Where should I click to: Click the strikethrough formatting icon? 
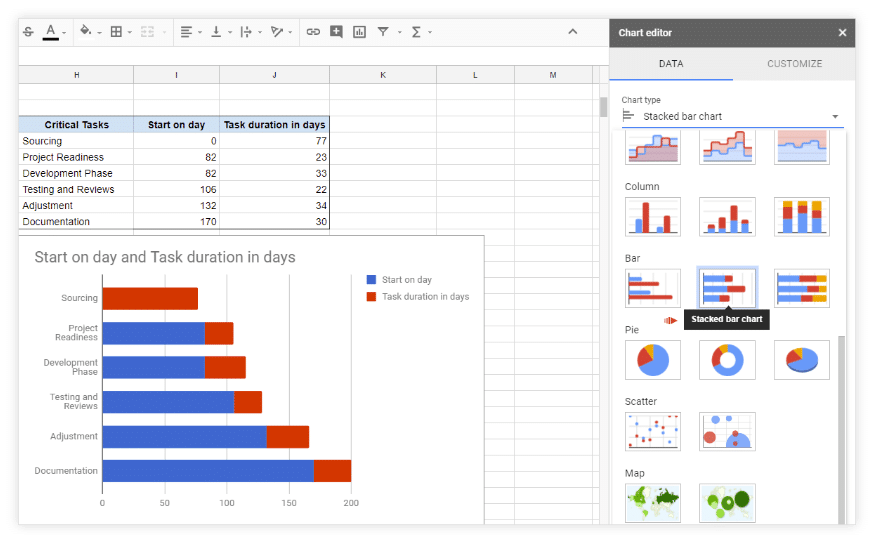27,32
